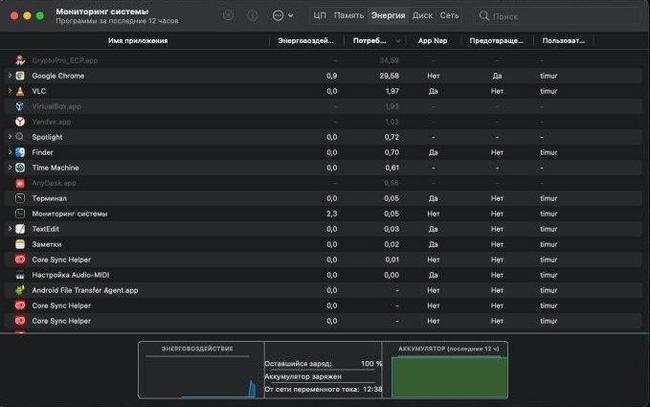Click the Android File Transfer Agent icon

coord(21,290)
